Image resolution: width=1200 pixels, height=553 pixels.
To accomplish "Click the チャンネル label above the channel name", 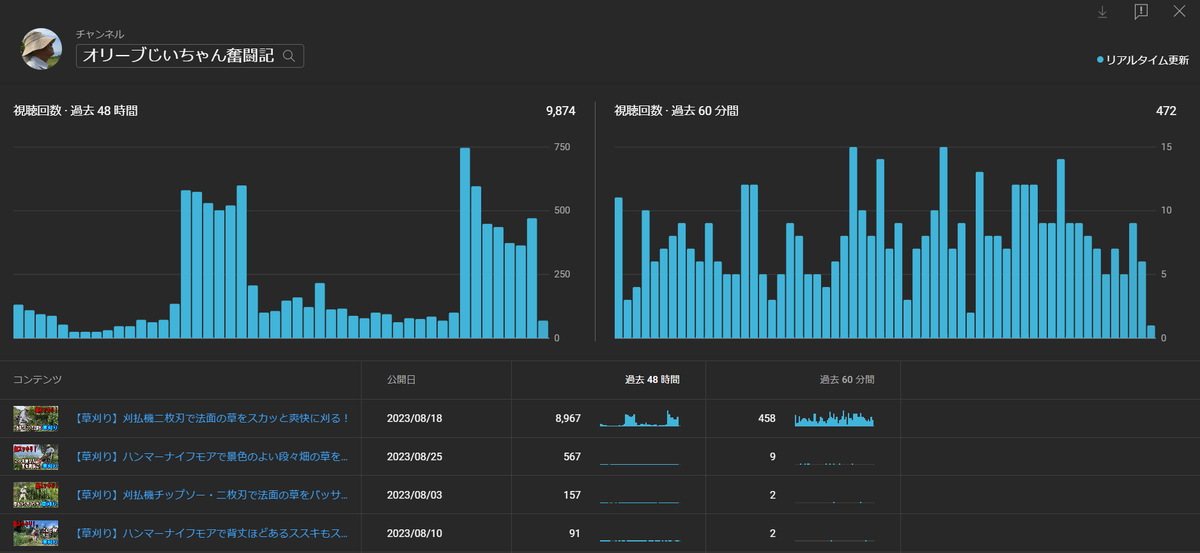I will (100, 34).
